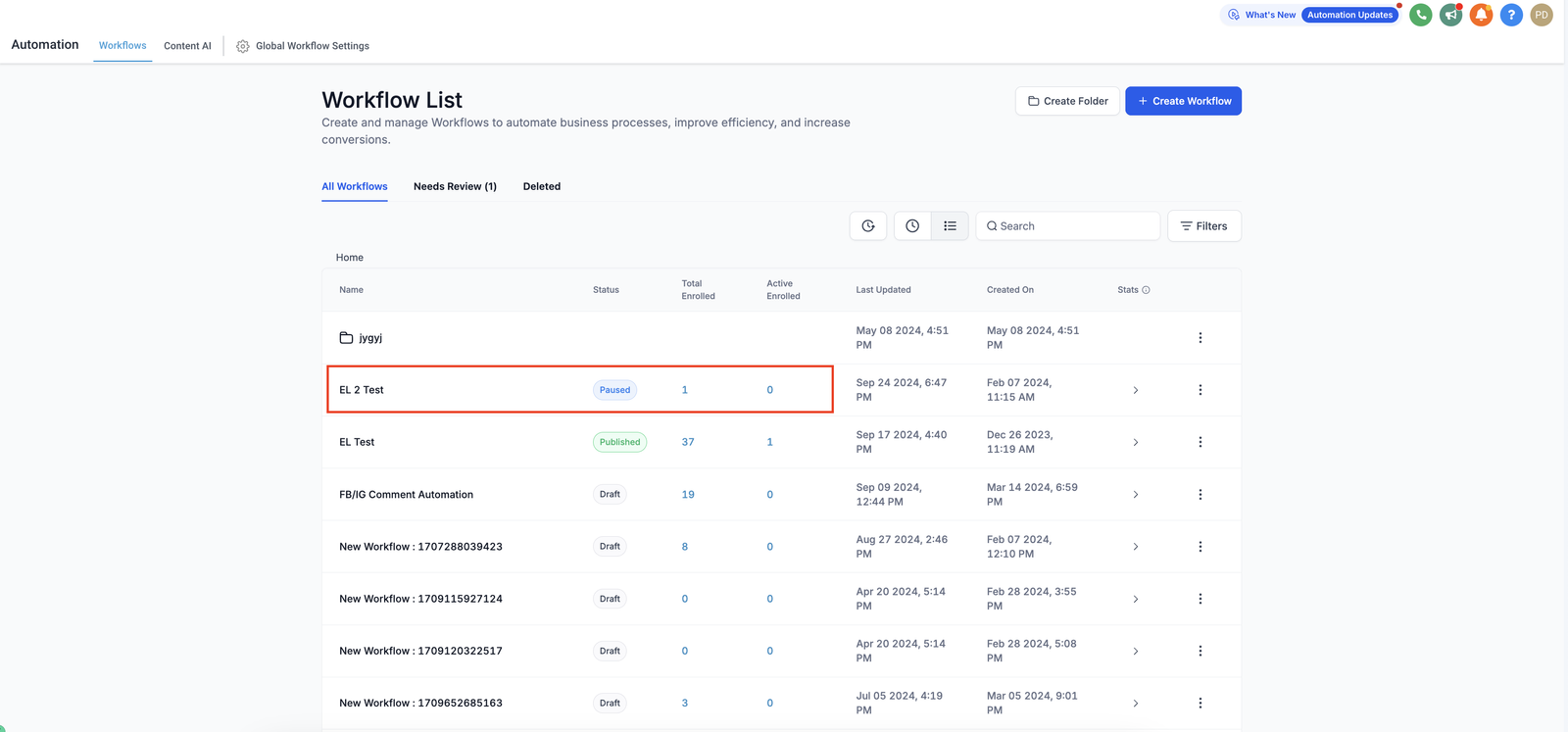Click the clock with refresh arrow icon
The width and height of the screenshot is (1568, 732).
click(868, 226)
